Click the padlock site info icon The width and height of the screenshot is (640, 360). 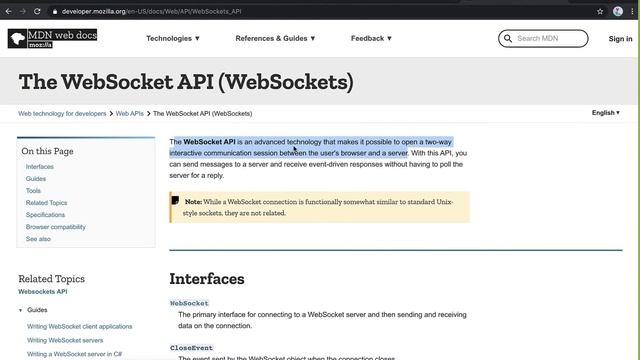55,11
